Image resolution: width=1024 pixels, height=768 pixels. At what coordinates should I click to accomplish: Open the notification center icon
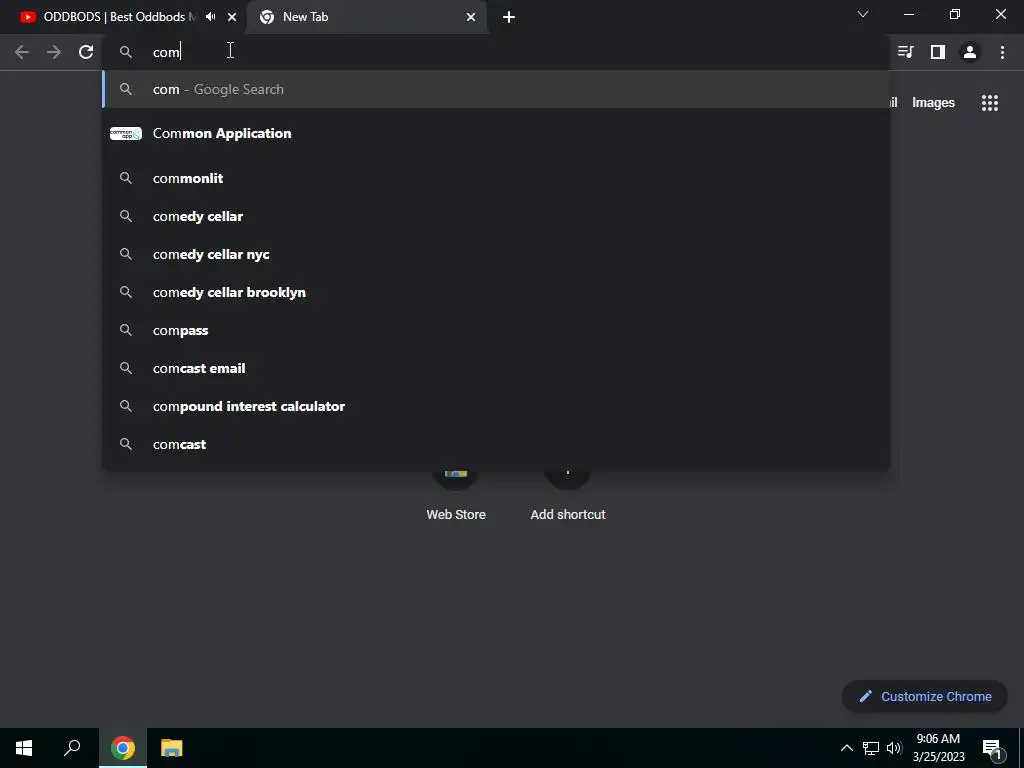click(992, 748)
